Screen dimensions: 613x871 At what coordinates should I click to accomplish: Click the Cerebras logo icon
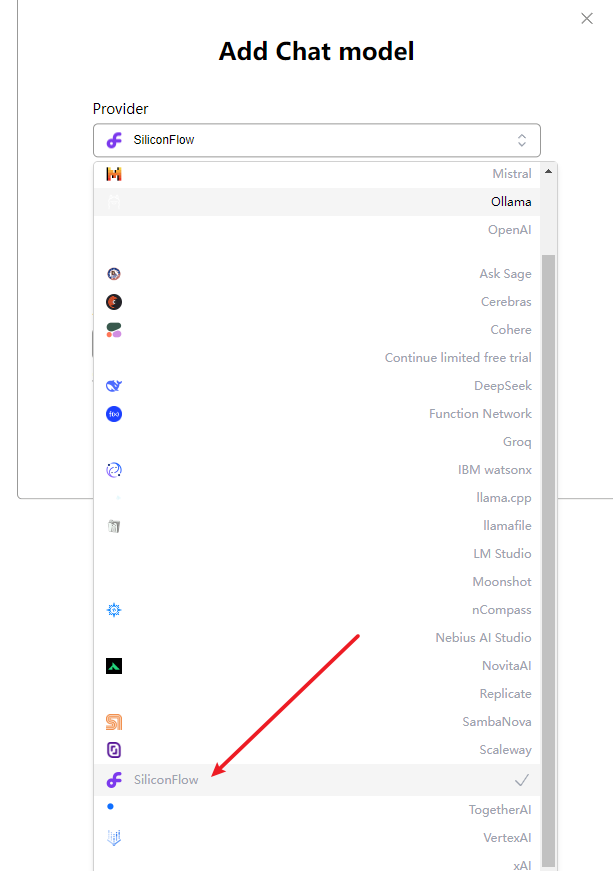[114, 302]
